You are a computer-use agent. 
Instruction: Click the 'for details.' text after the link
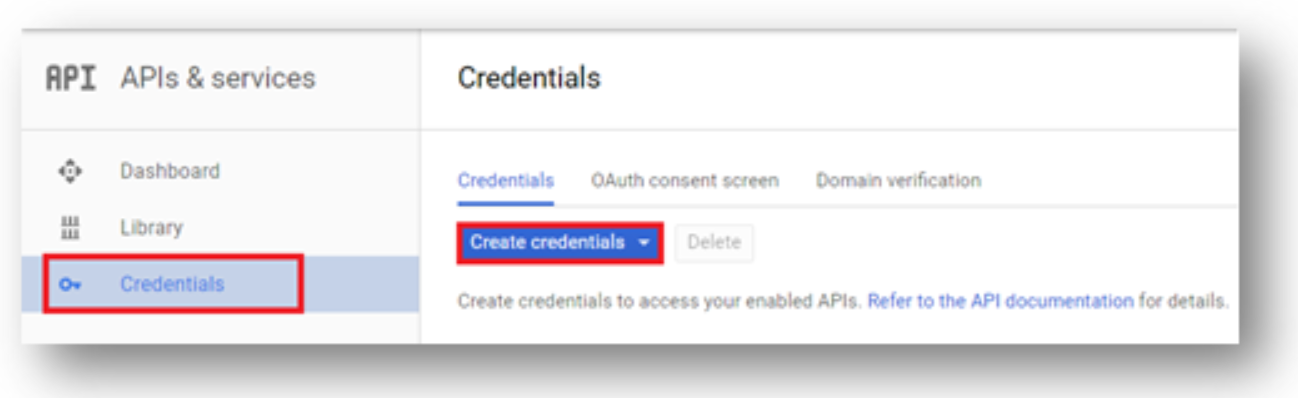point(1184,301)
